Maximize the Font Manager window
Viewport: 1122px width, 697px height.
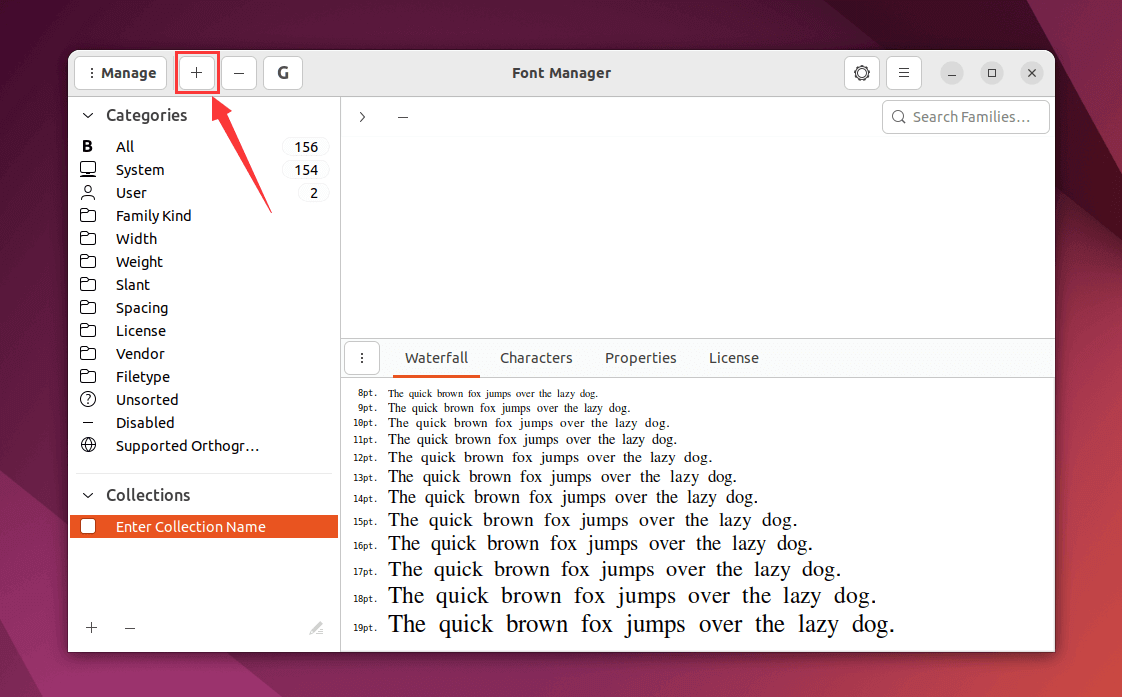pyautogui.click(x=992, y=73)
